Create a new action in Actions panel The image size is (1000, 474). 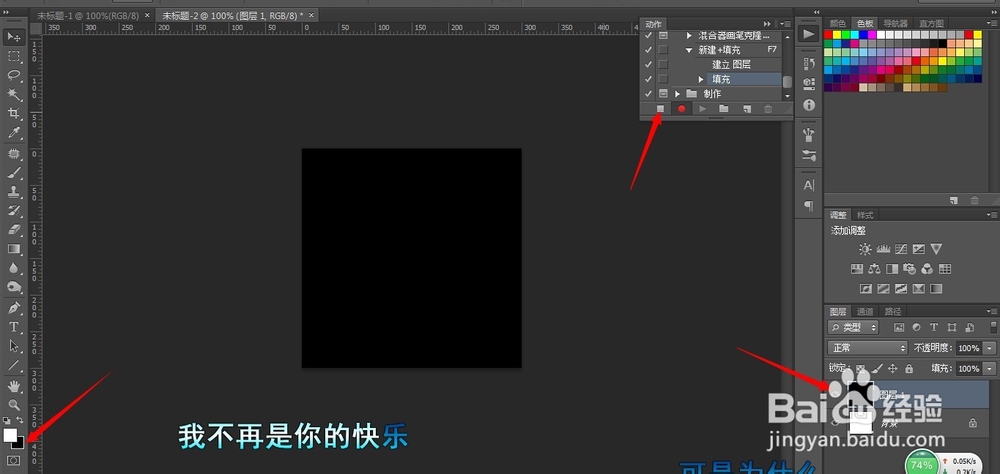(x=746, y=109)
